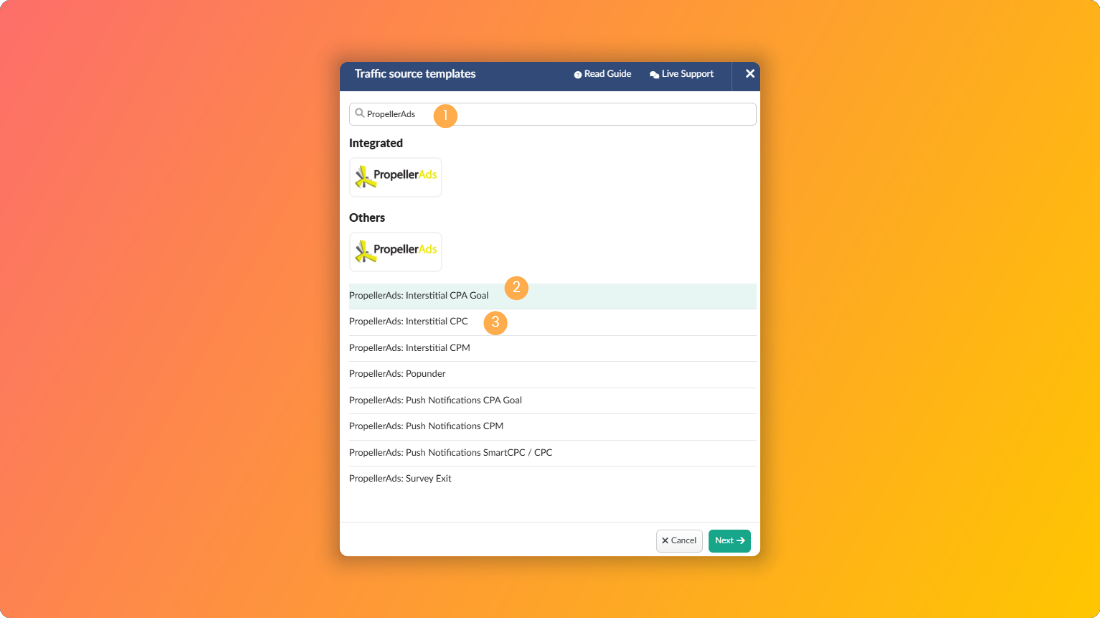Choose PropellerAds: Interstitial CPM
The image size is (1100, 618).
[x=553, y=348]
